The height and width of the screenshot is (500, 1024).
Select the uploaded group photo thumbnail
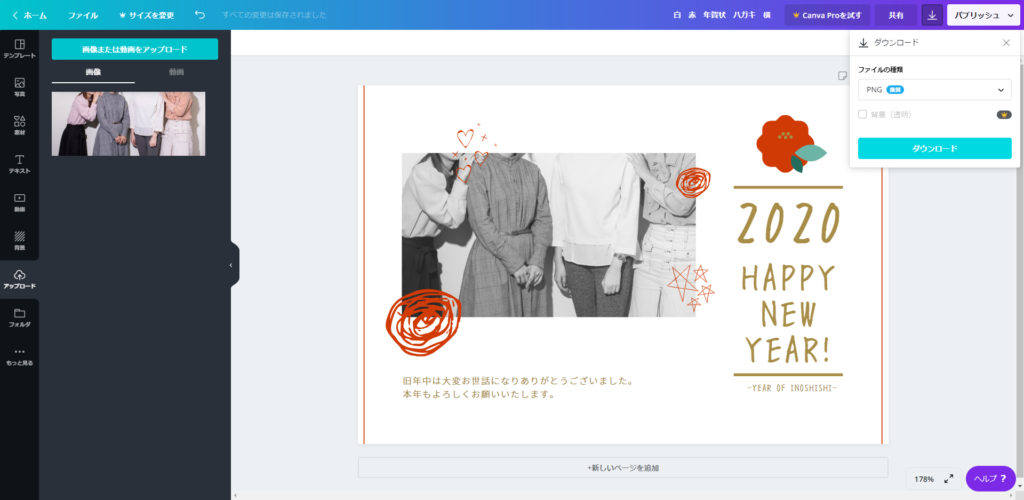point(128,124)
